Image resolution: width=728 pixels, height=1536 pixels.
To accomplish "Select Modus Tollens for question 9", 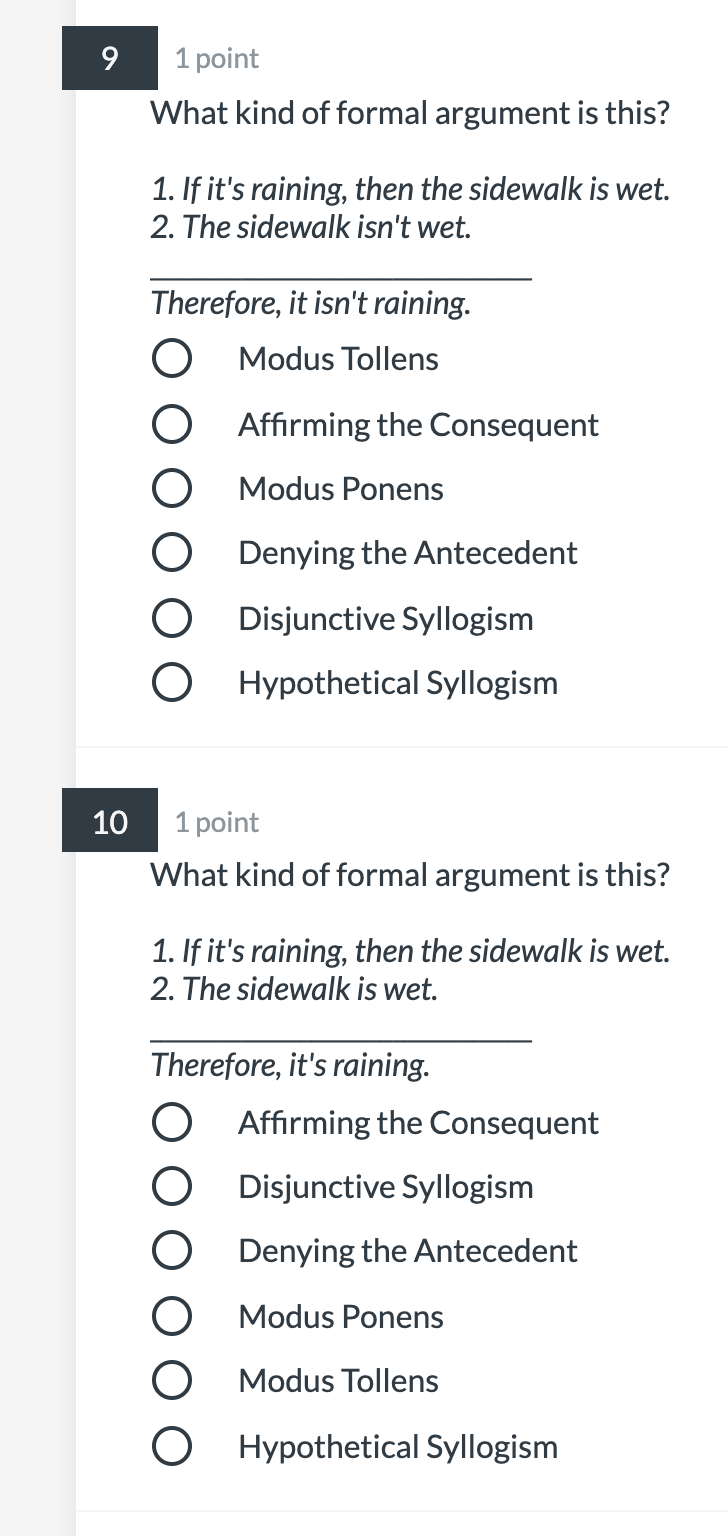I will tap(171, 358).
